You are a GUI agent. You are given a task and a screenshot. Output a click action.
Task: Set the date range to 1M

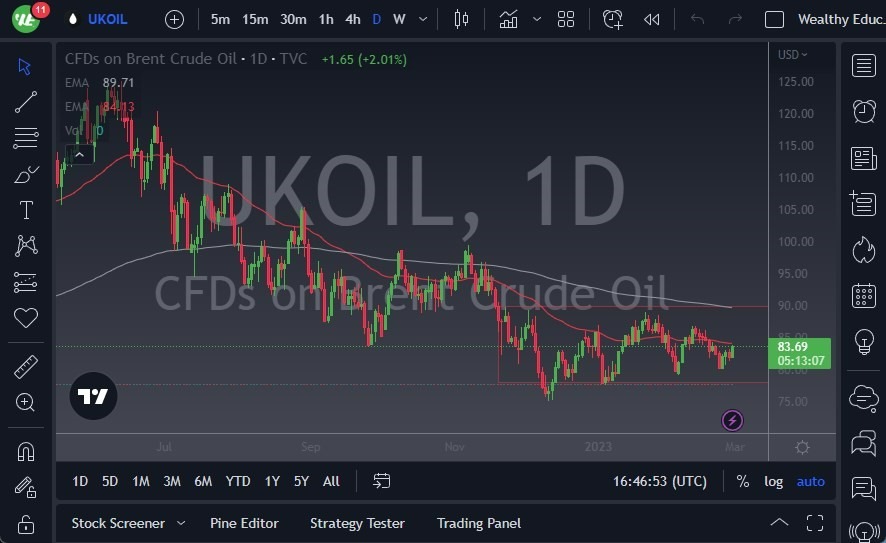pos(141,481)
